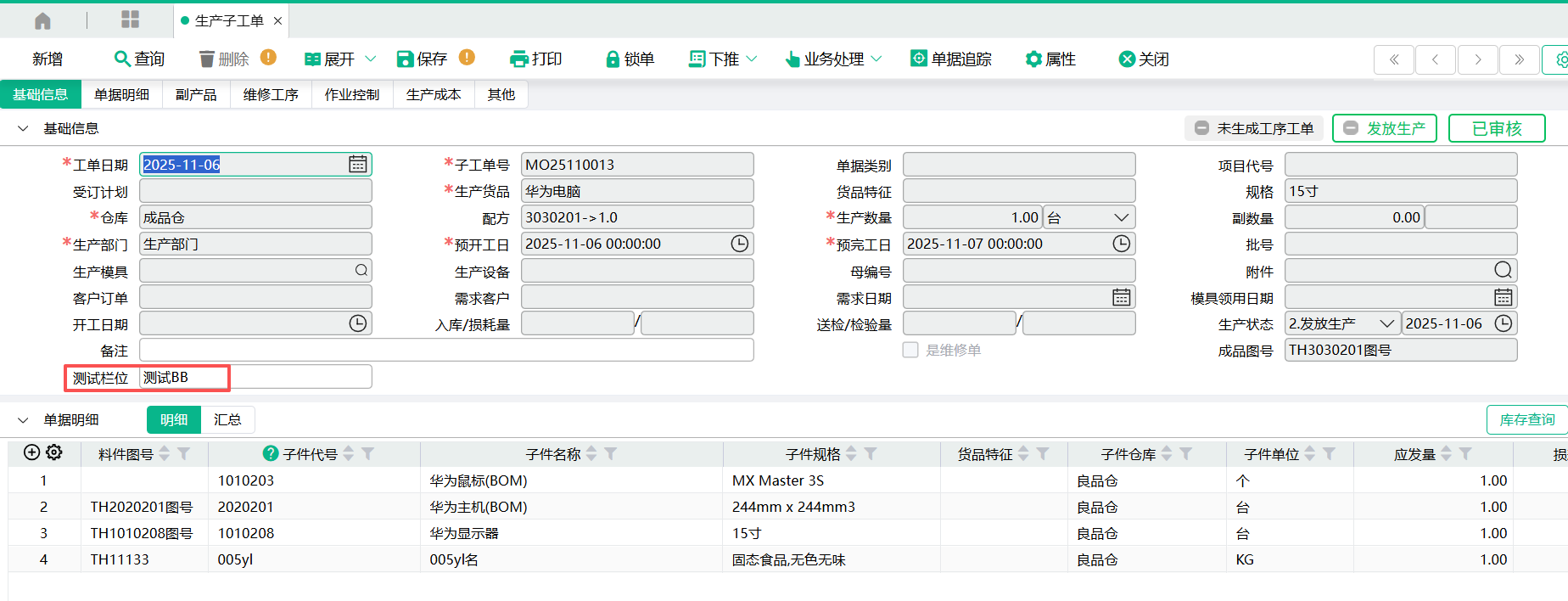The height and width of the screenshot is (601, 1568).
Task: Click the 查询 search icon
Action: (122, 59)
